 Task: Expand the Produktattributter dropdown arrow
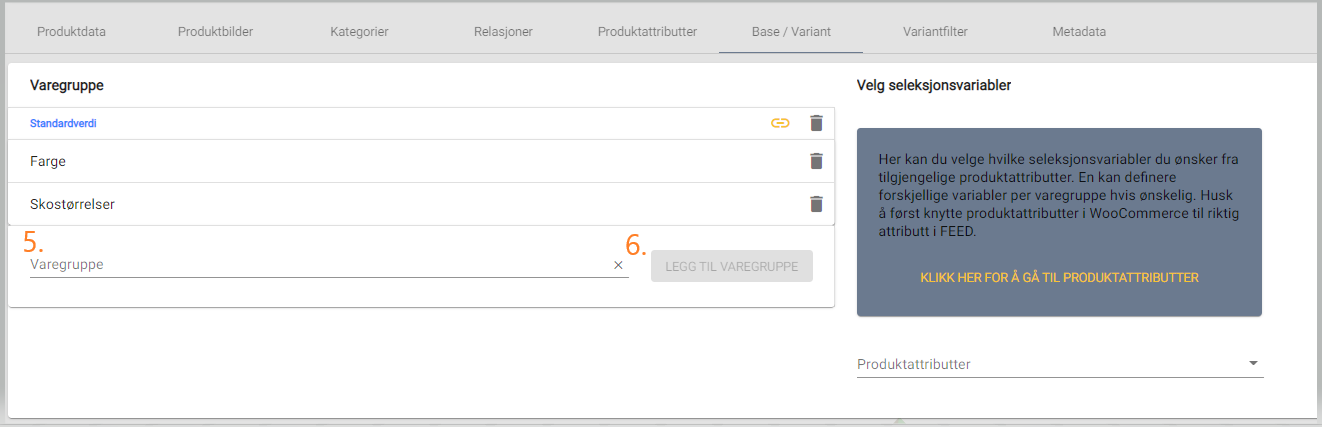point(1253,364)
